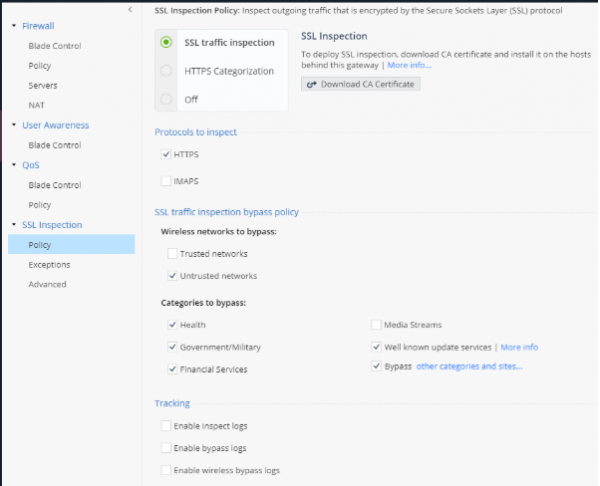Screen dimensions: 600x486
Task: Check the Trusted networks bypass checkbox
Action: [173, 254]
